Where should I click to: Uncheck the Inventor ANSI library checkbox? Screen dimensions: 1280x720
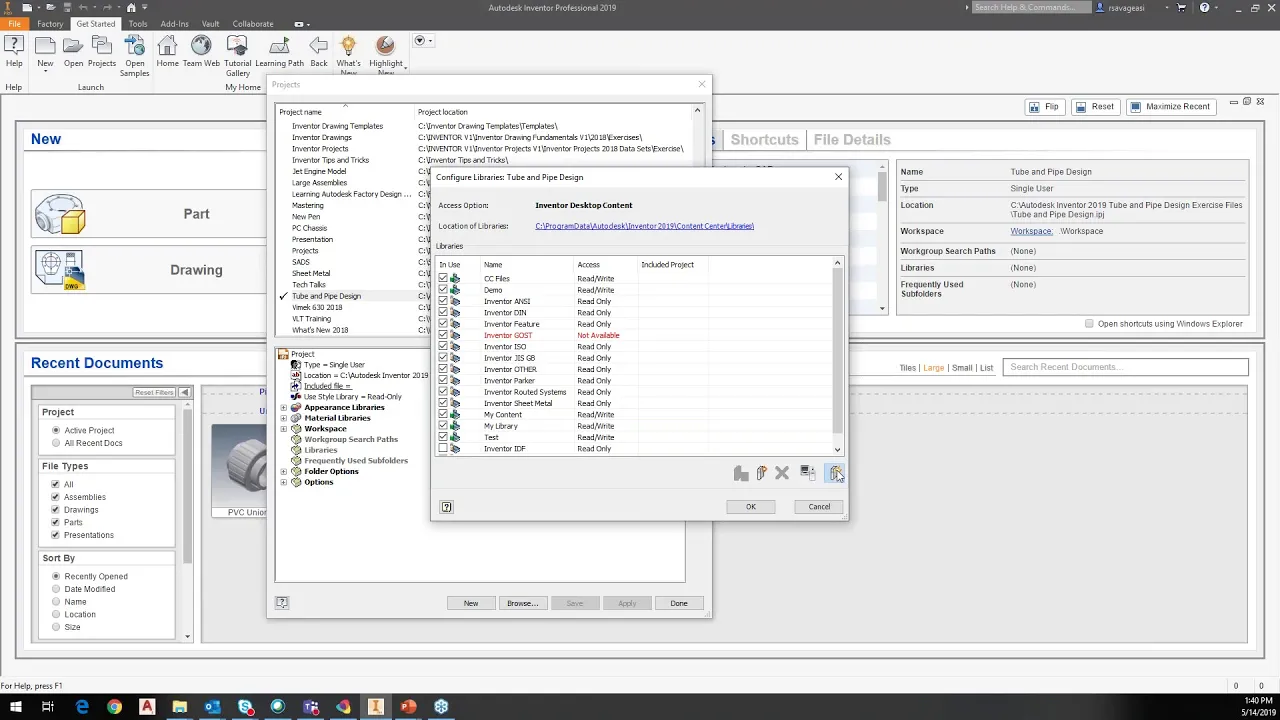(443, 301)
